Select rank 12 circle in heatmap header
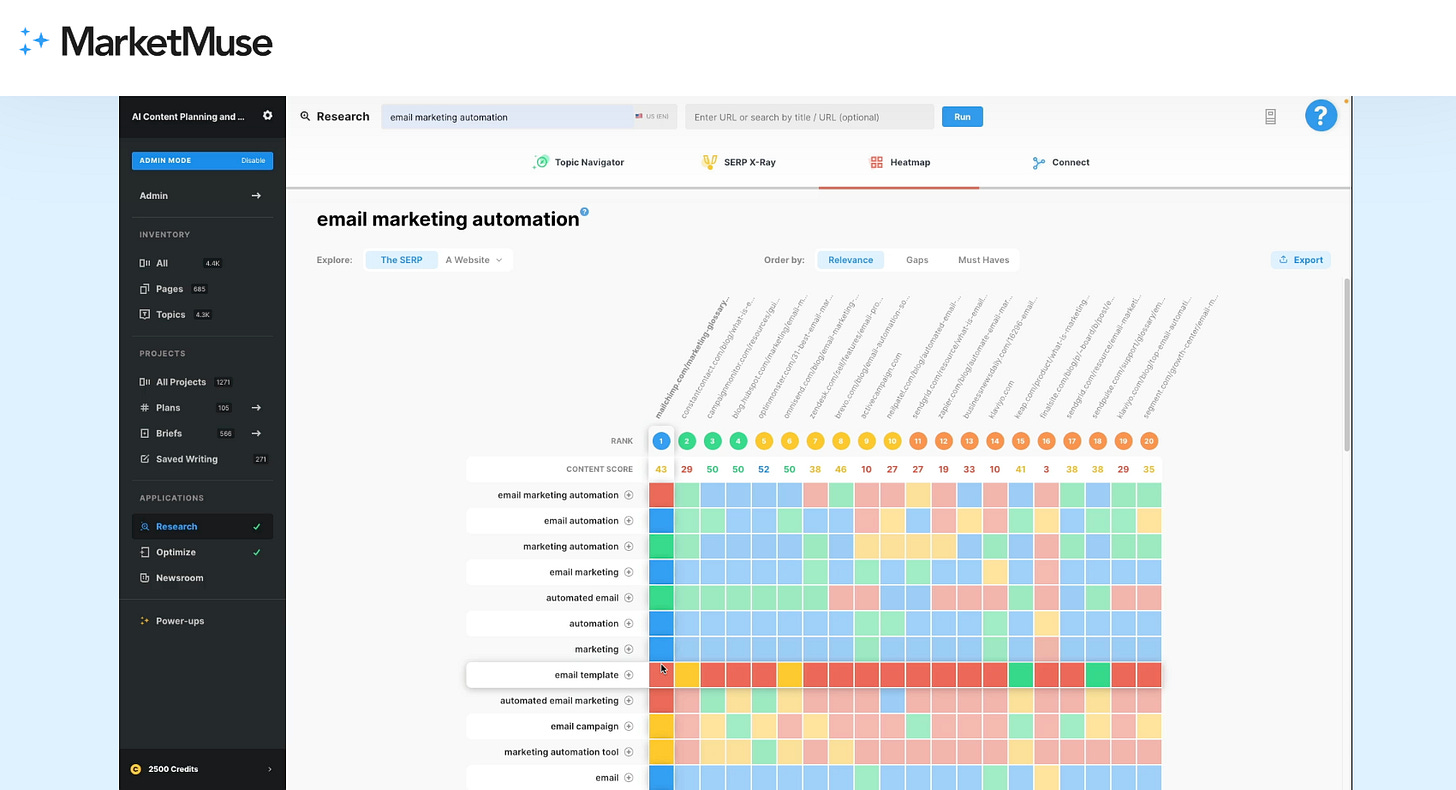 click(943, 441)
